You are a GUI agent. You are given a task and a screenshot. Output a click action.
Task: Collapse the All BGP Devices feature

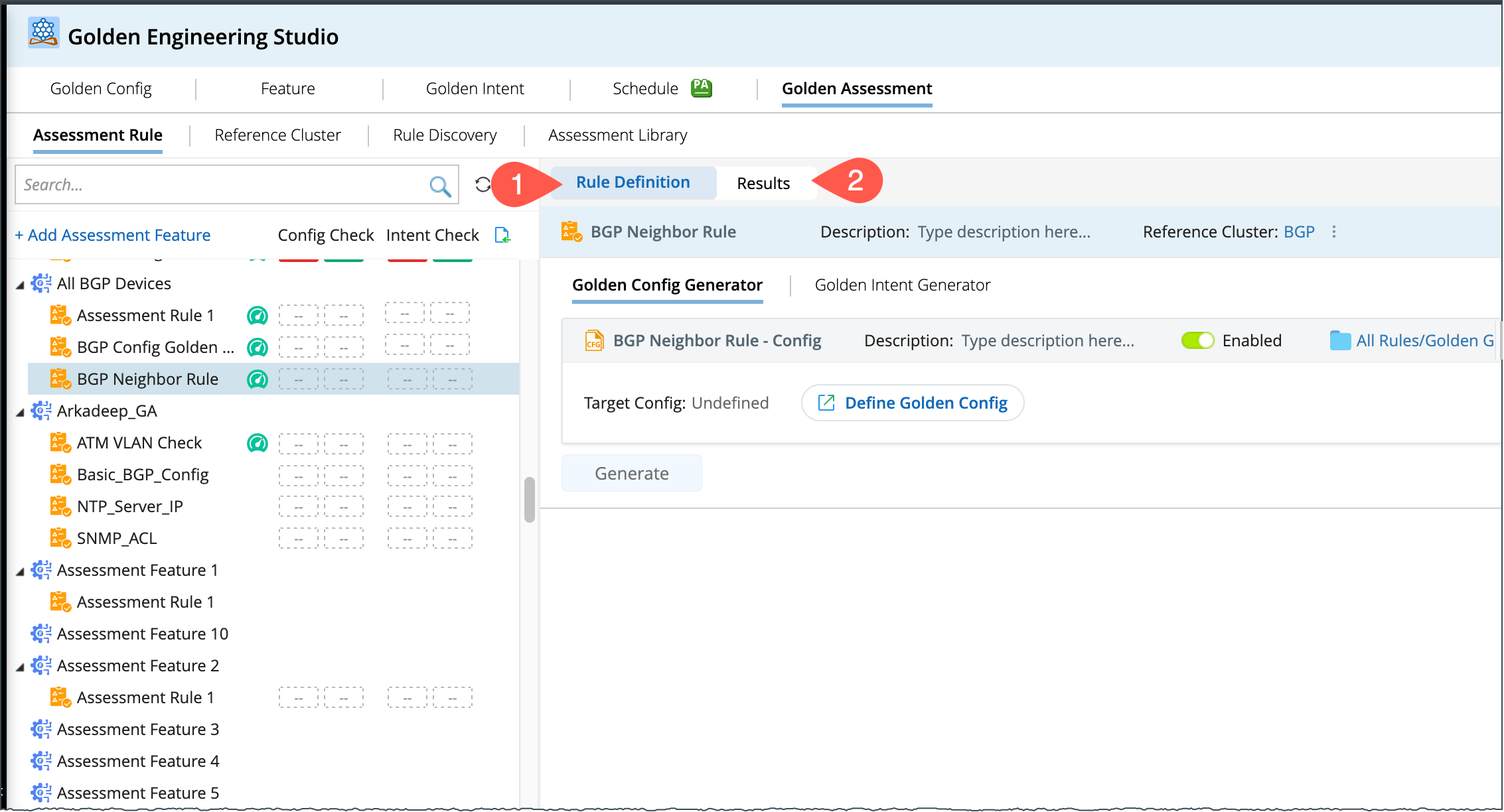[x=20, y=285]
